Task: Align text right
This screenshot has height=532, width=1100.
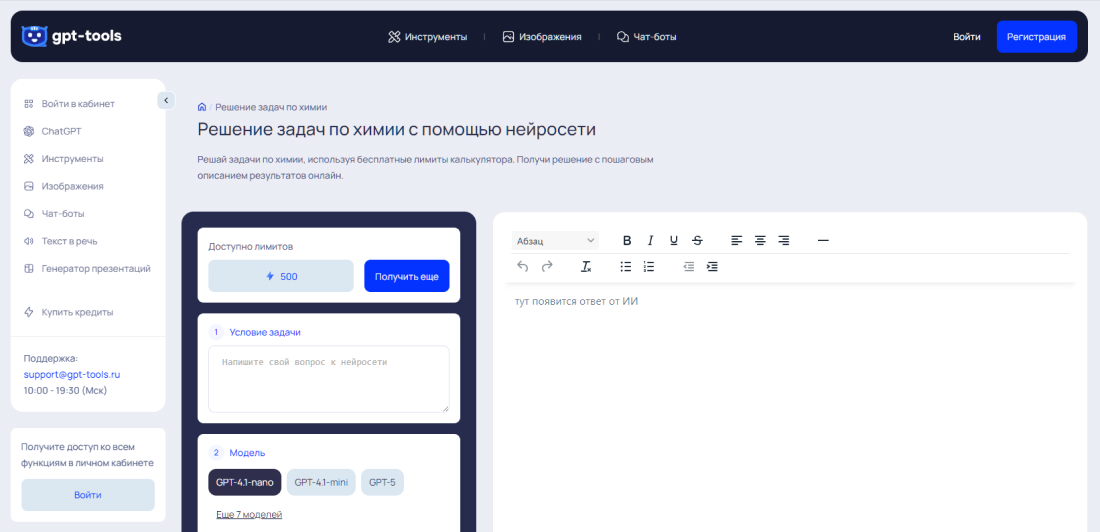Action: click(784, 241)
